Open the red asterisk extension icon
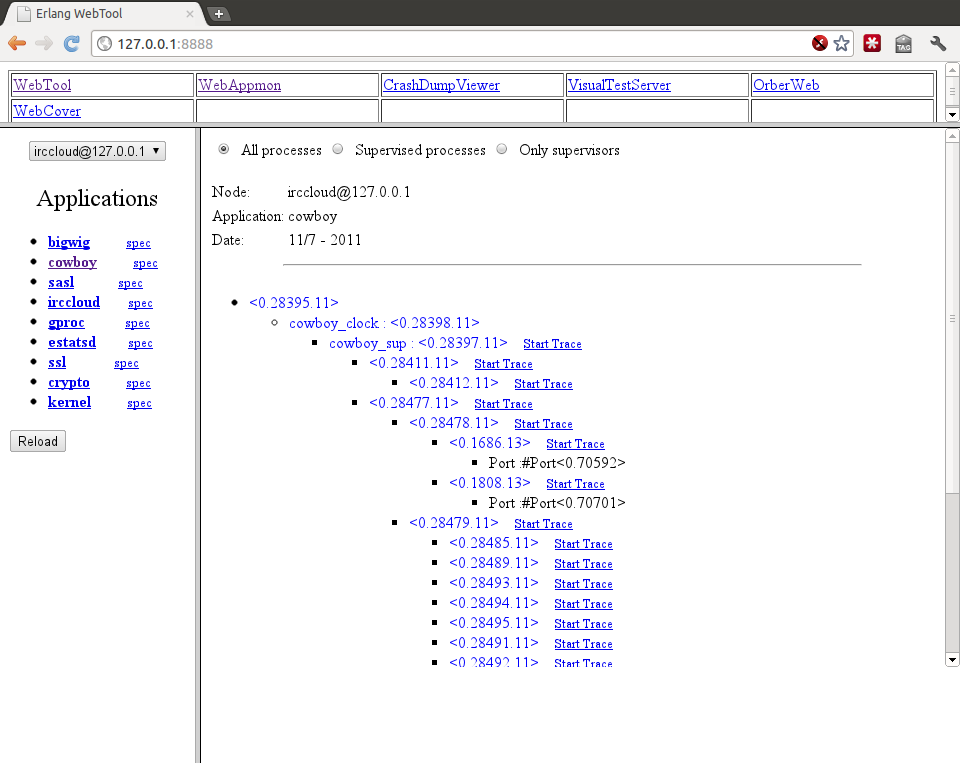This screenshot has height=763, width=960. pos(872,43)
